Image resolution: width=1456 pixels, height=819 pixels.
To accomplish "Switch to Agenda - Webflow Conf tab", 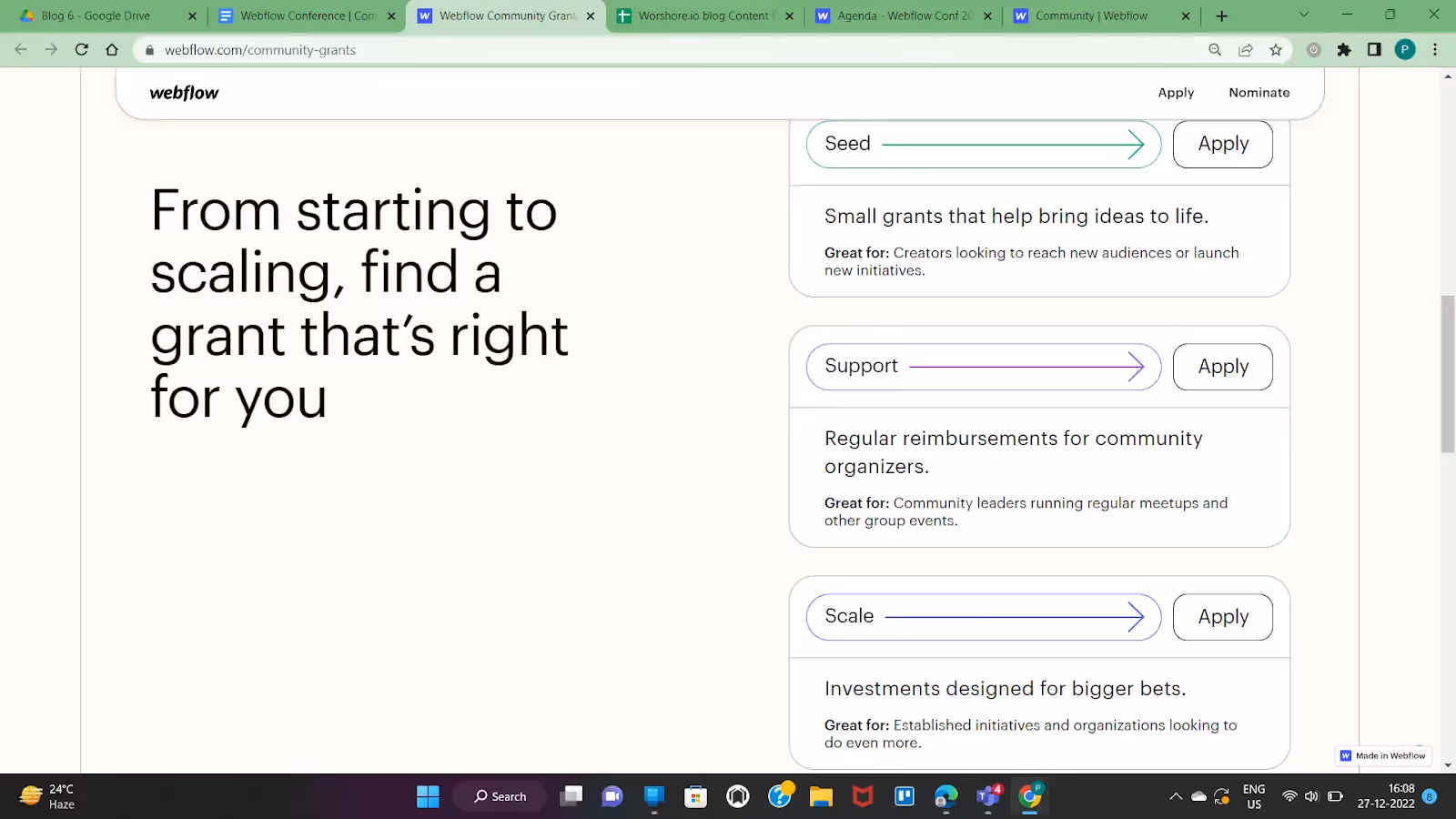I will 904,16.
